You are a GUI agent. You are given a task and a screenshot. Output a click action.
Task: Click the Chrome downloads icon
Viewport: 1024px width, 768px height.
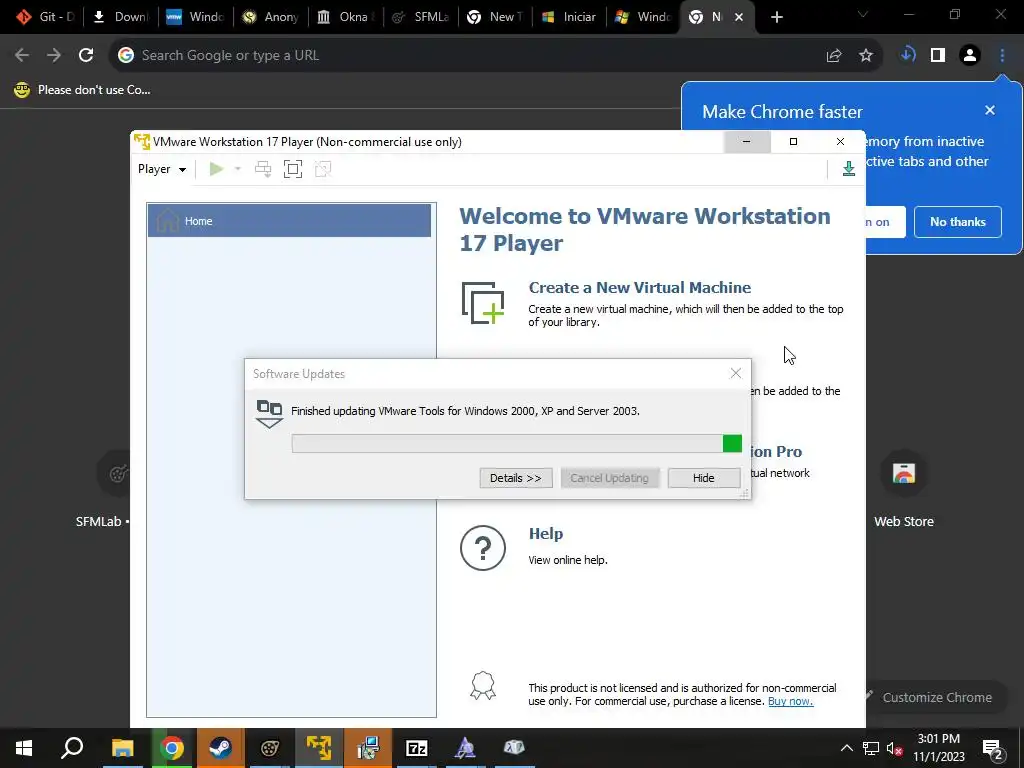pos(908,56)
